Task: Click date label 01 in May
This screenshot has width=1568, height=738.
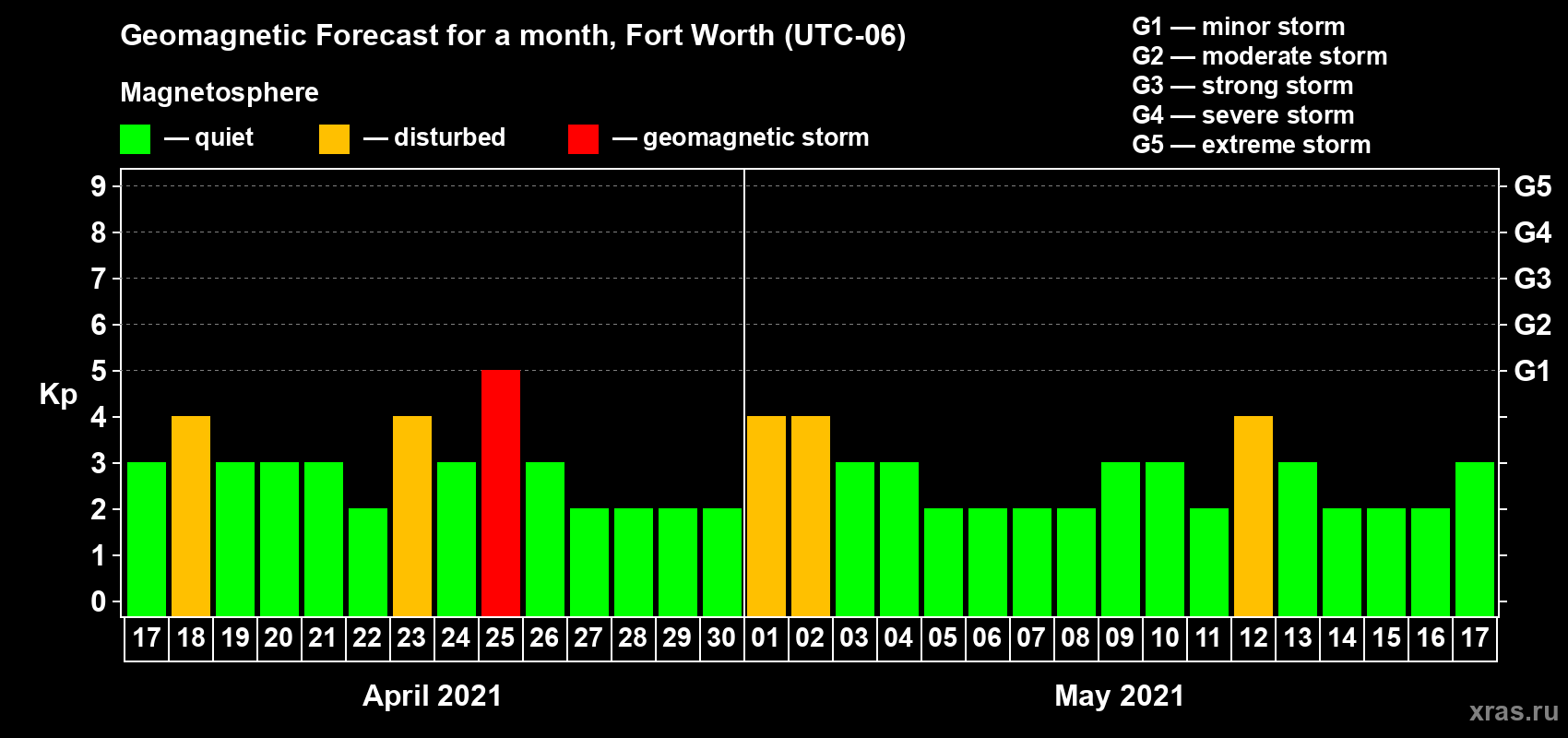Action: 766,638
